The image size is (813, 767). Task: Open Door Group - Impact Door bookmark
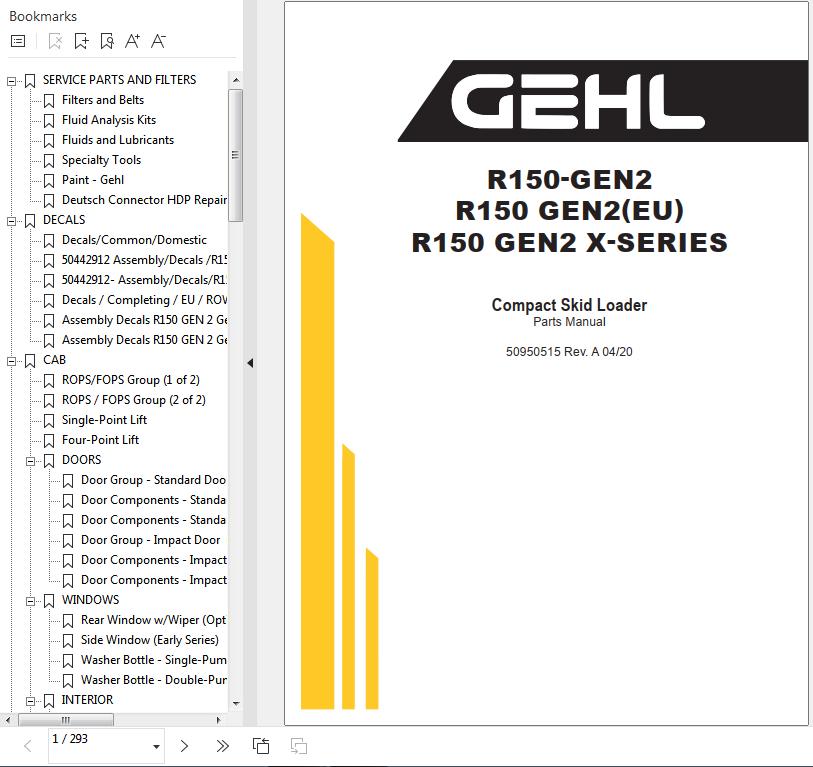(150, 540)
